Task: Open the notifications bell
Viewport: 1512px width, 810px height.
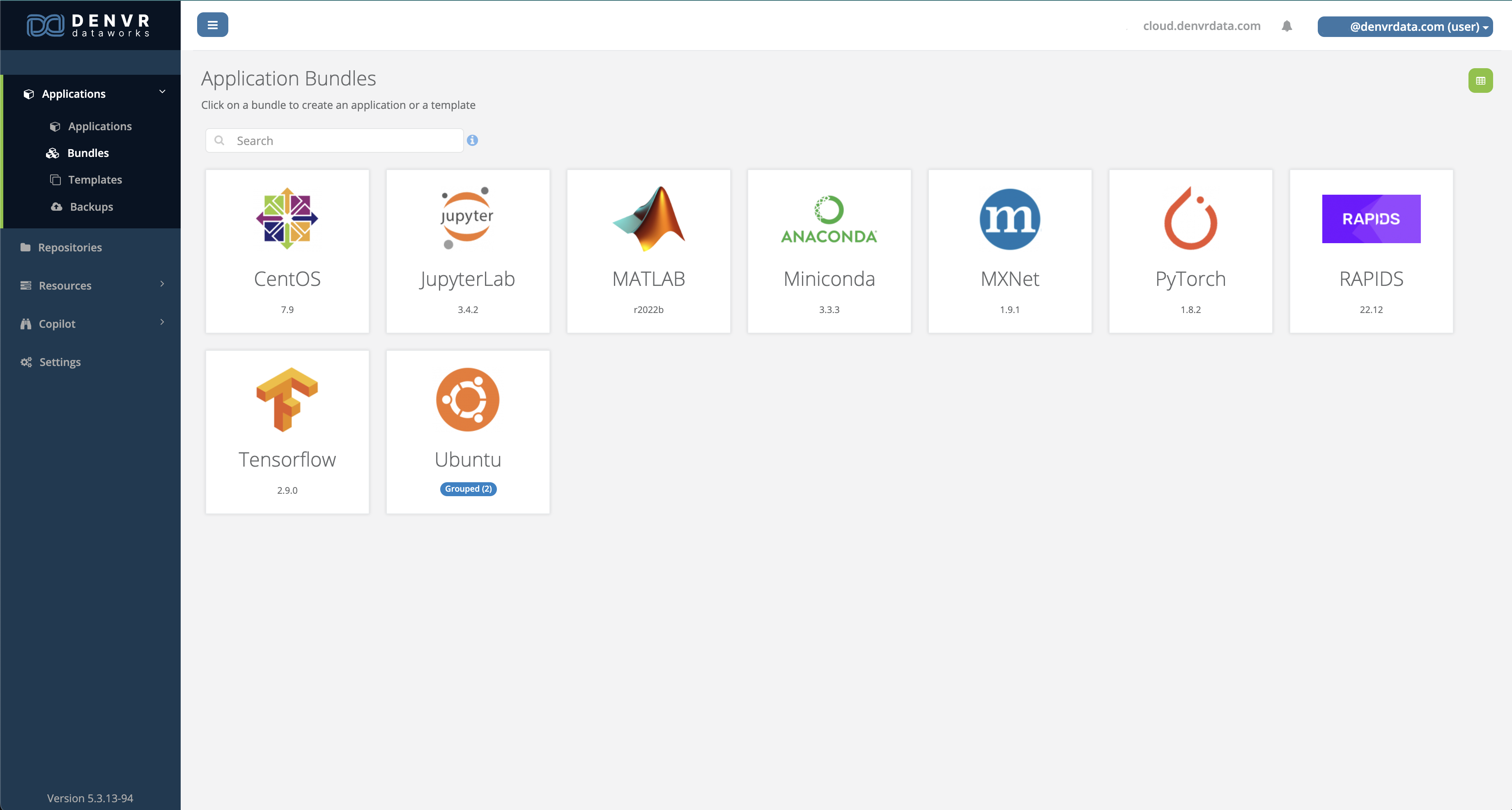Action: coord(1287,26)
